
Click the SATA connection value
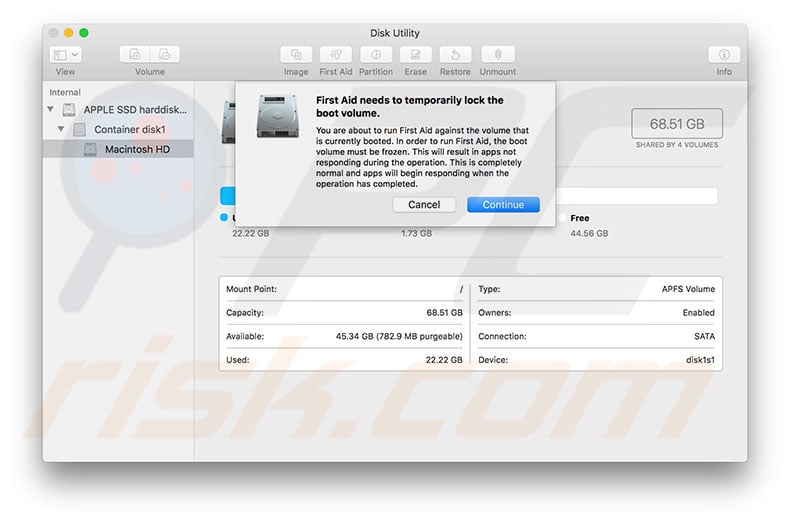pyautogui.click(x=704, y=336)
